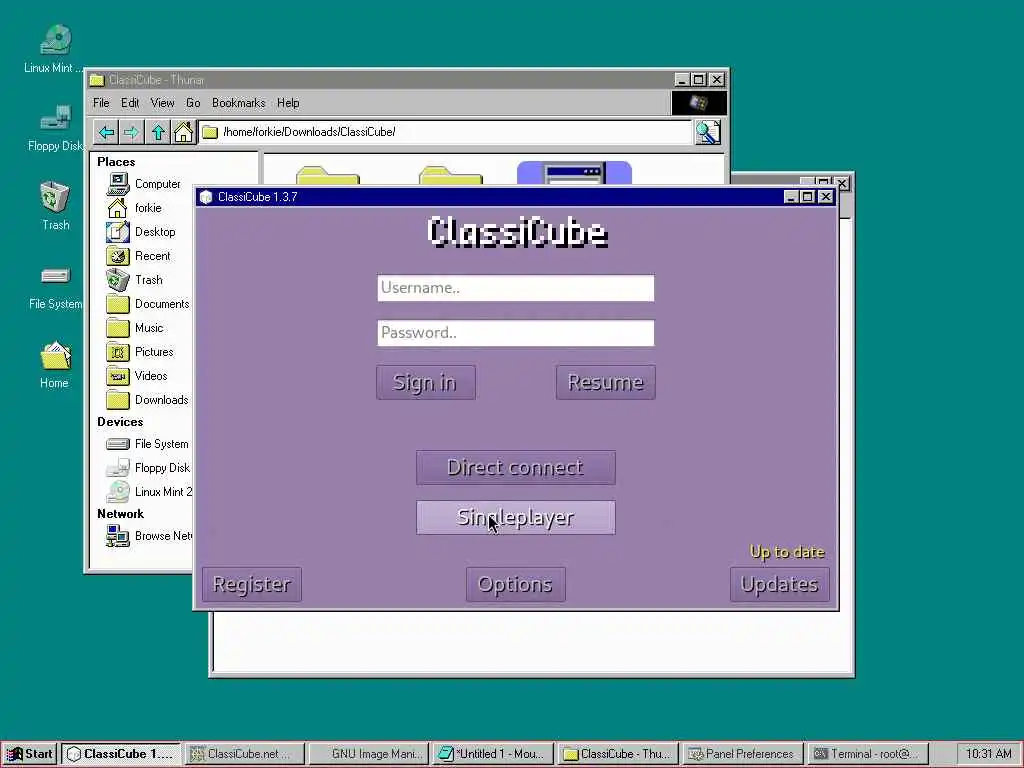Open the Edit menu in Thunar

[130, 103]
